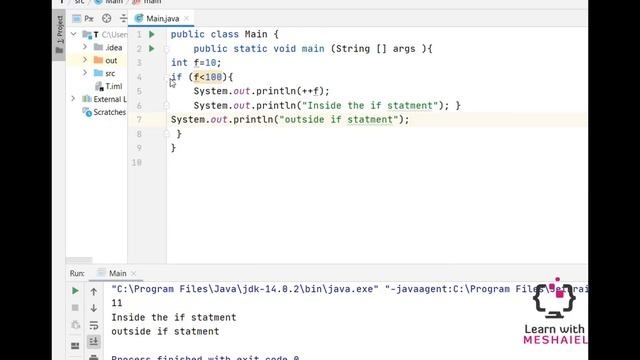Toggle scroll to end in Run console
This screenshot has width=640, height=360.
point(94,341)
